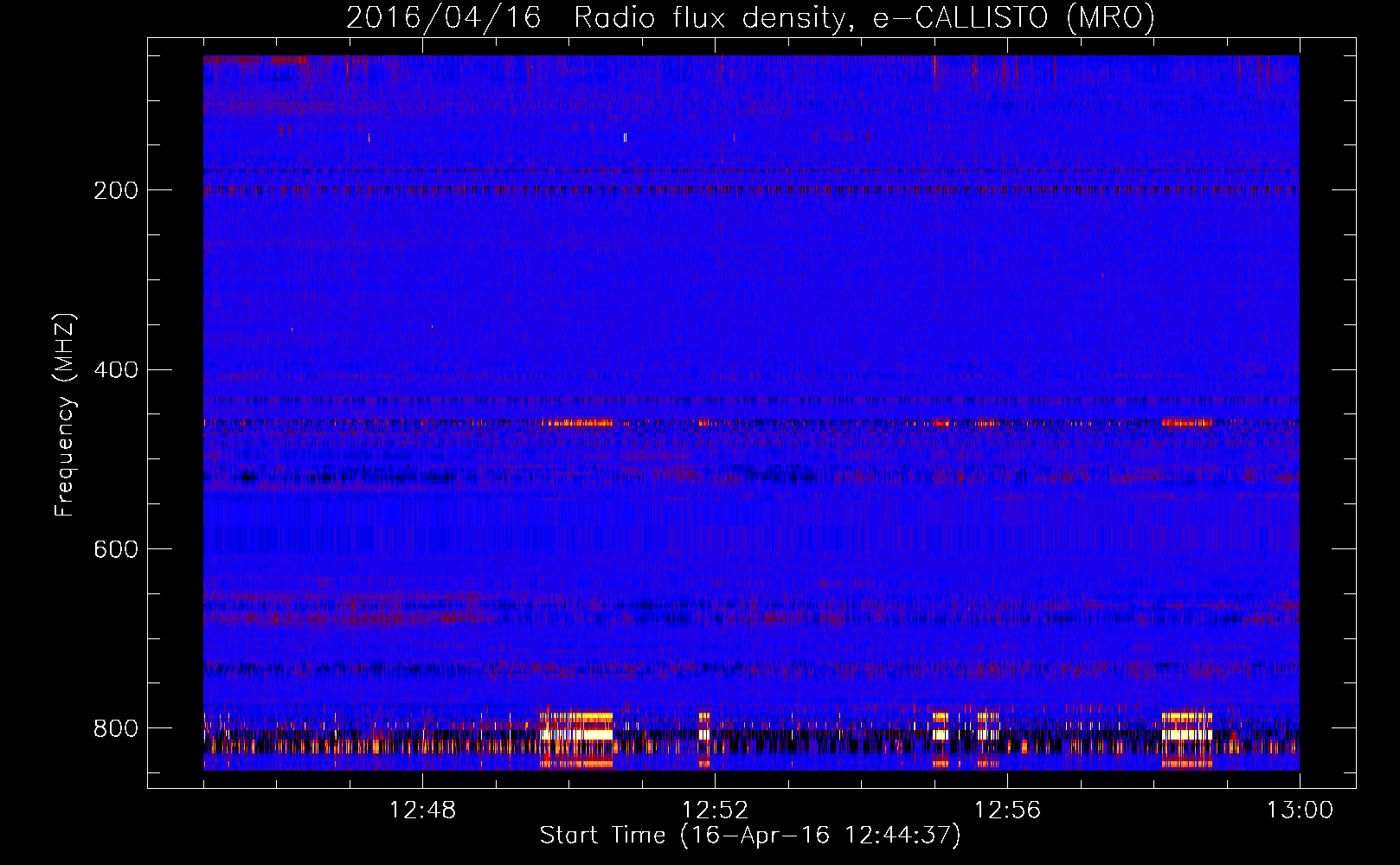
Task: Click the 13:00 time tick label
Action: (1300, 811)
